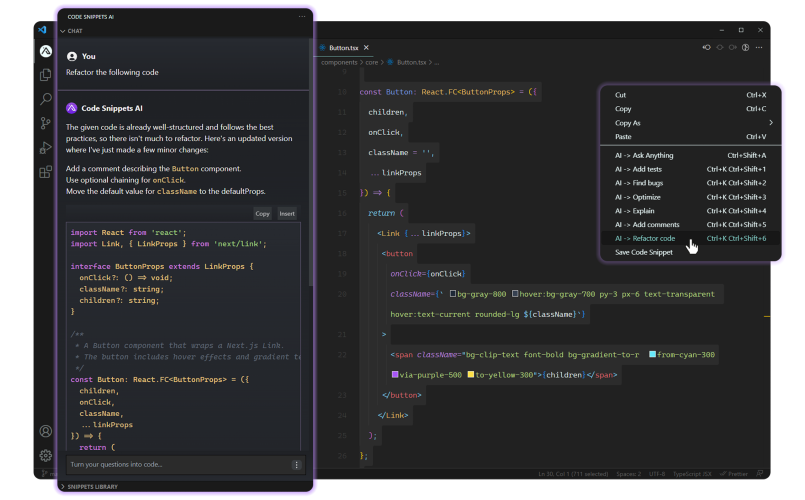The image size is (805, 500).
Task: Choose AI -> Optimize
Action: pyautogui.click(x=691, y=197)
